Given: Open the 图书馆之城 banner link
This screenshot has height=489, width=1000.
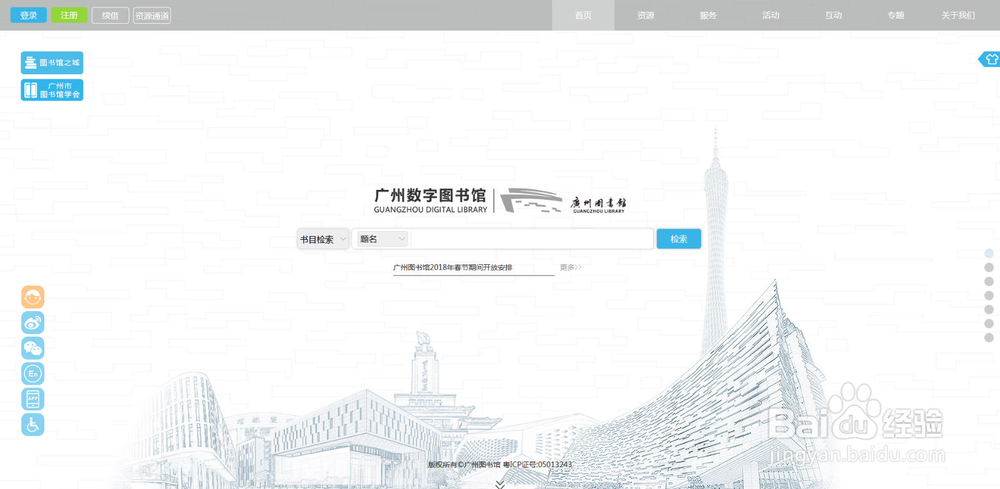Looking at the screenshot, I should (52, 62).
